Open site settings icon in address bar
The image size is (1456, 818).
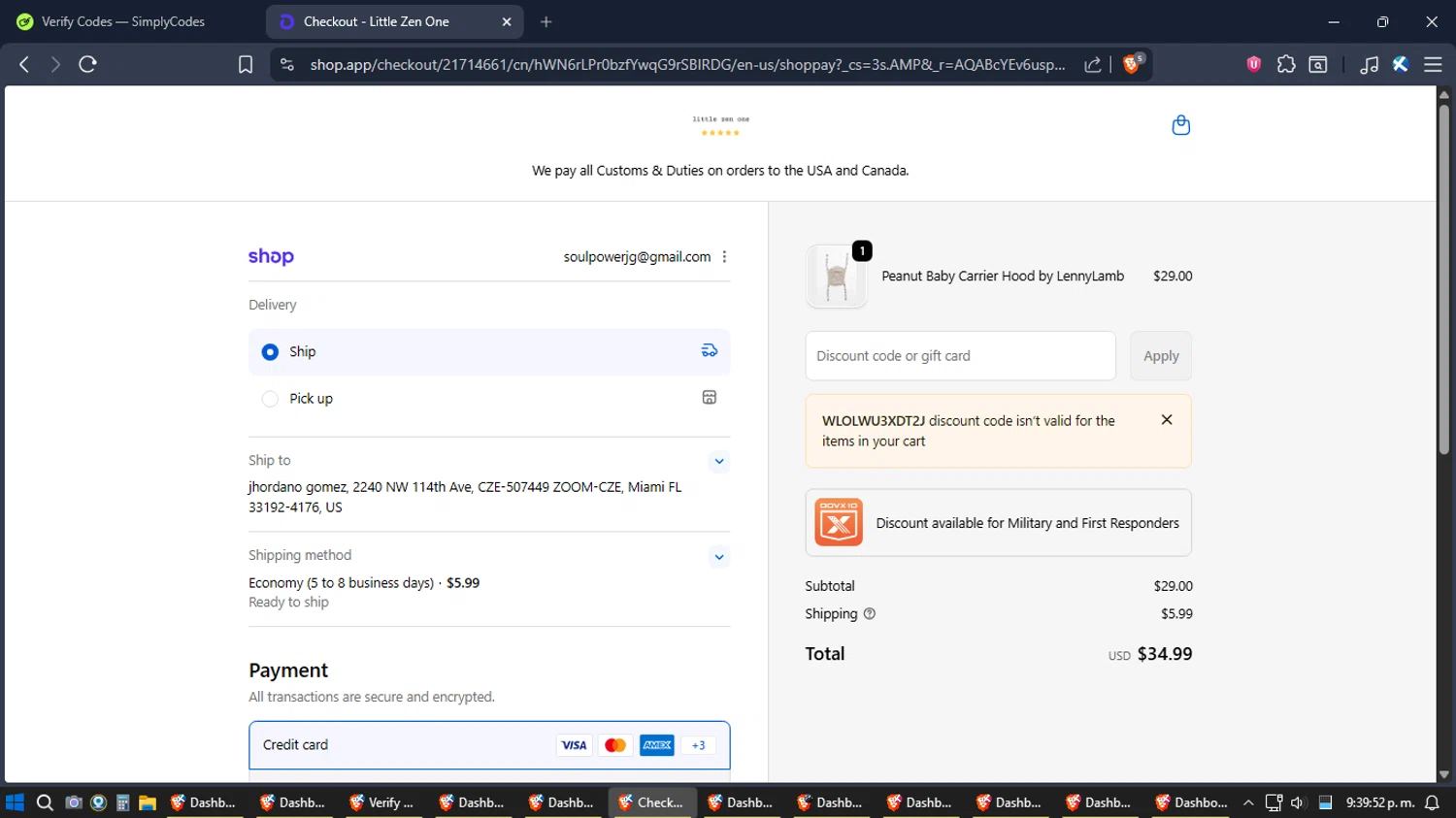286,64
